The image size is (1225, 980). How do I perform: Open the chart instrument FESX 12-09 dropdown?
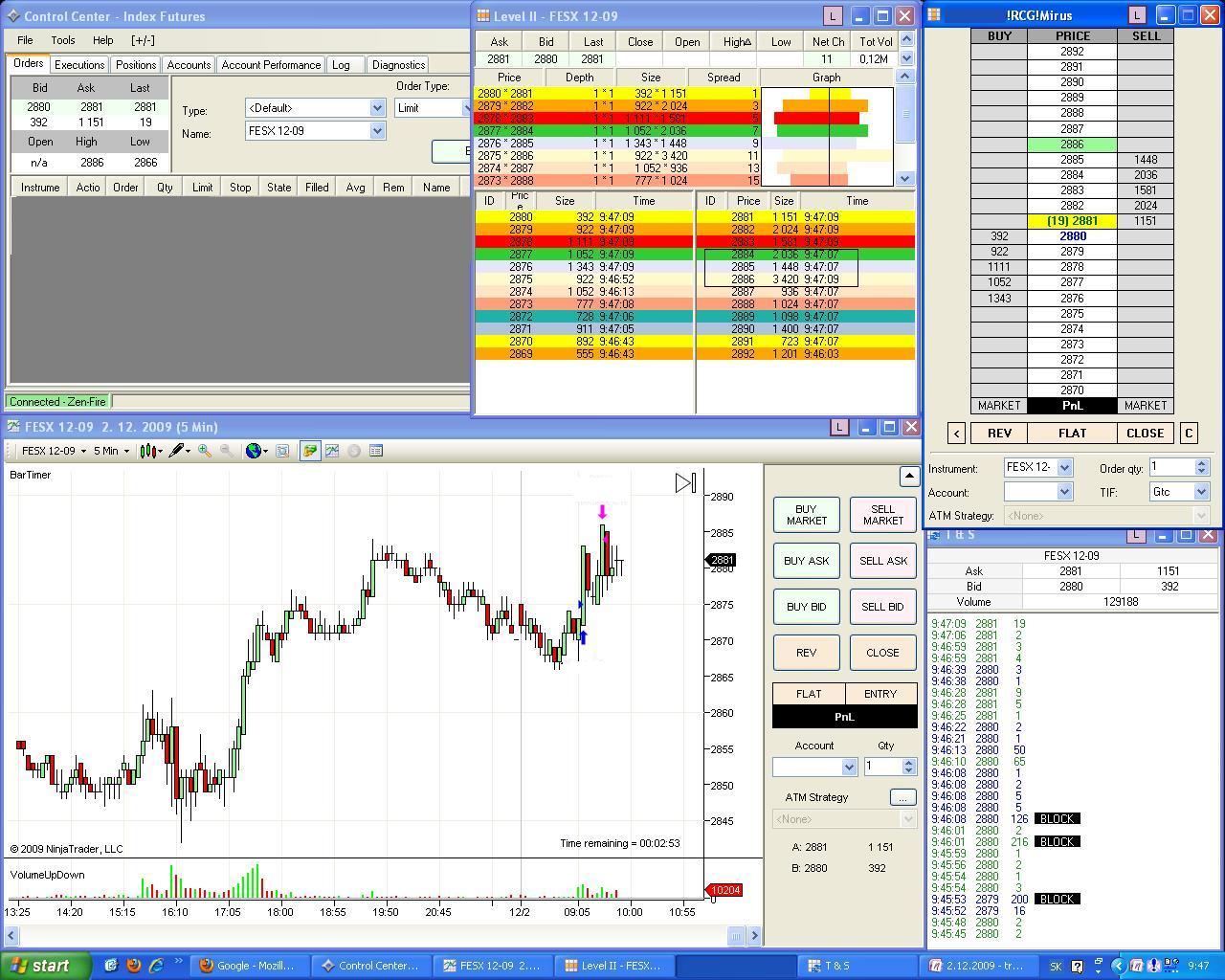point(54,451)
